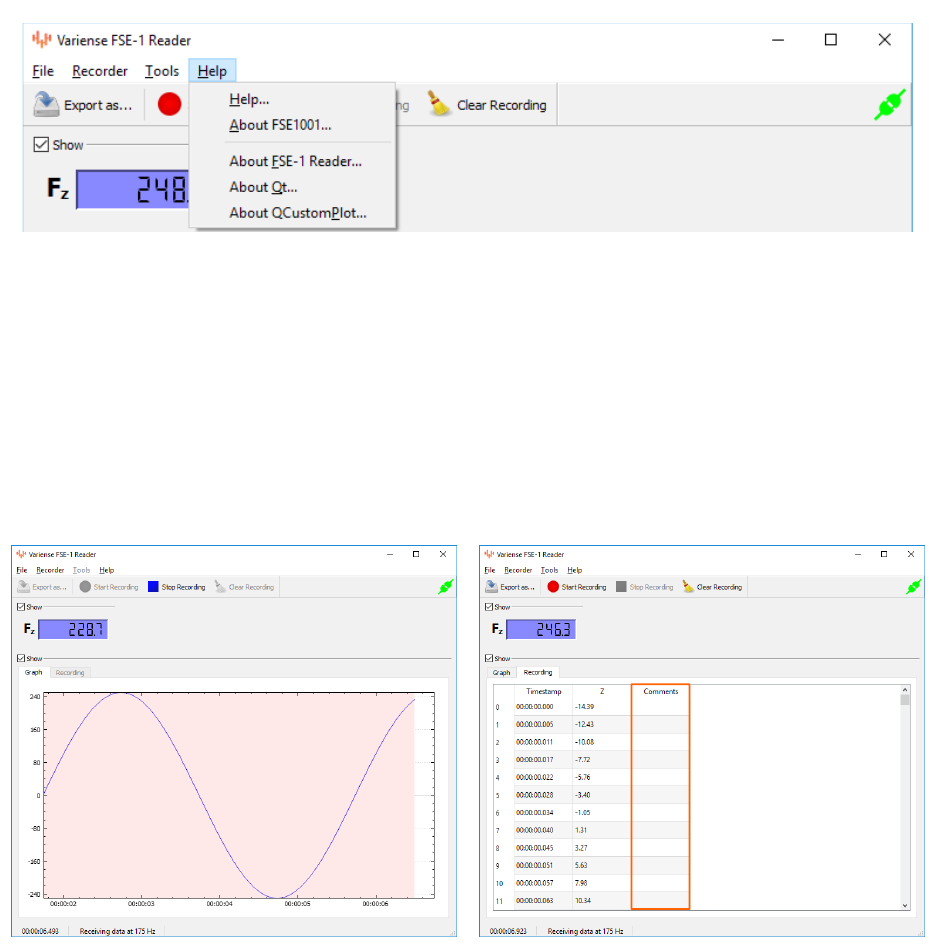Toggle the Show checkbox in top window
937x950 pixels.
pos(41,144)
